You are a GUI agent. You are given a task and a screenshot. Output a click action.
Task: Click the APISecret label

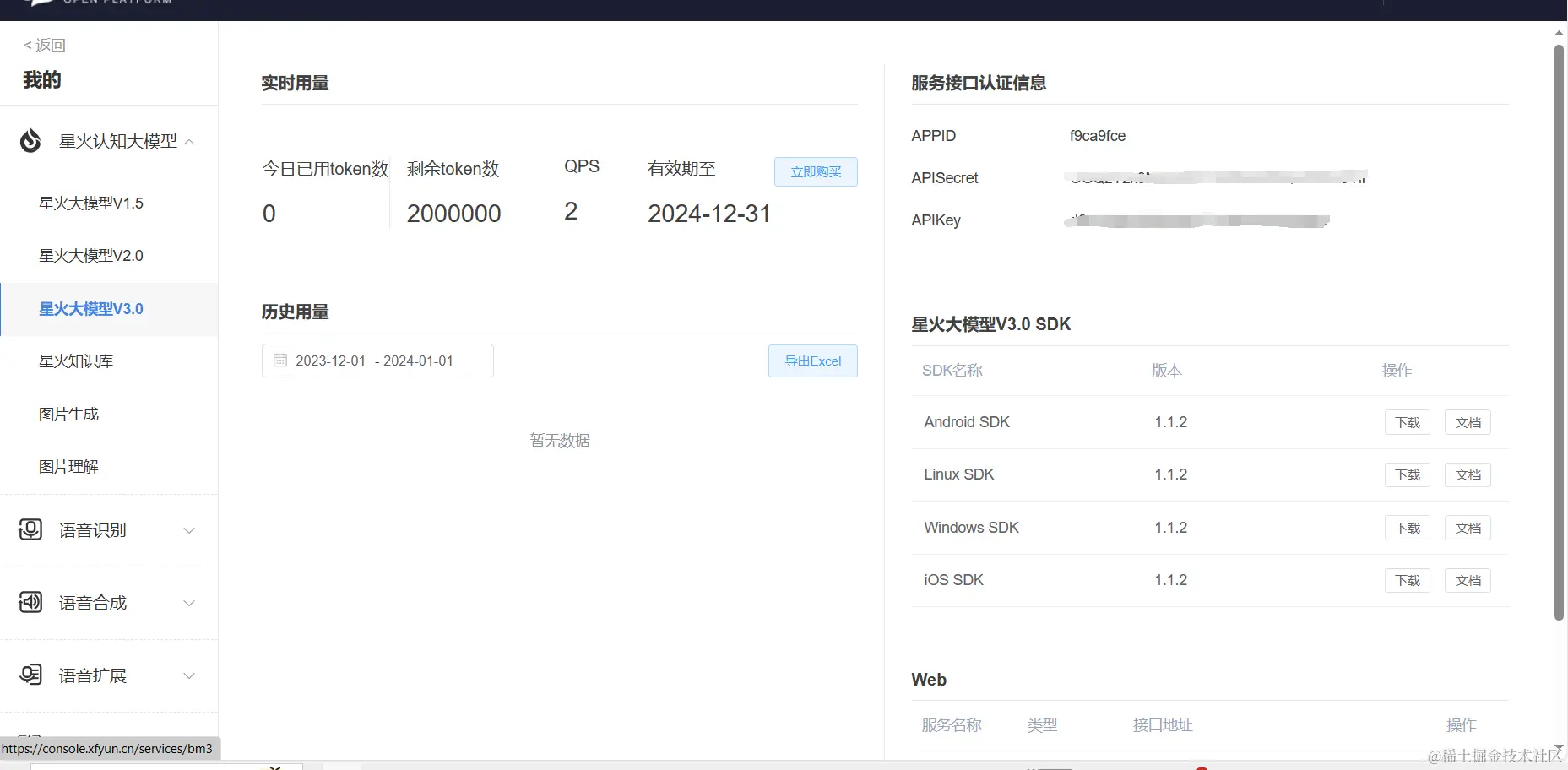pyautogui.click(x=945, y=178)
